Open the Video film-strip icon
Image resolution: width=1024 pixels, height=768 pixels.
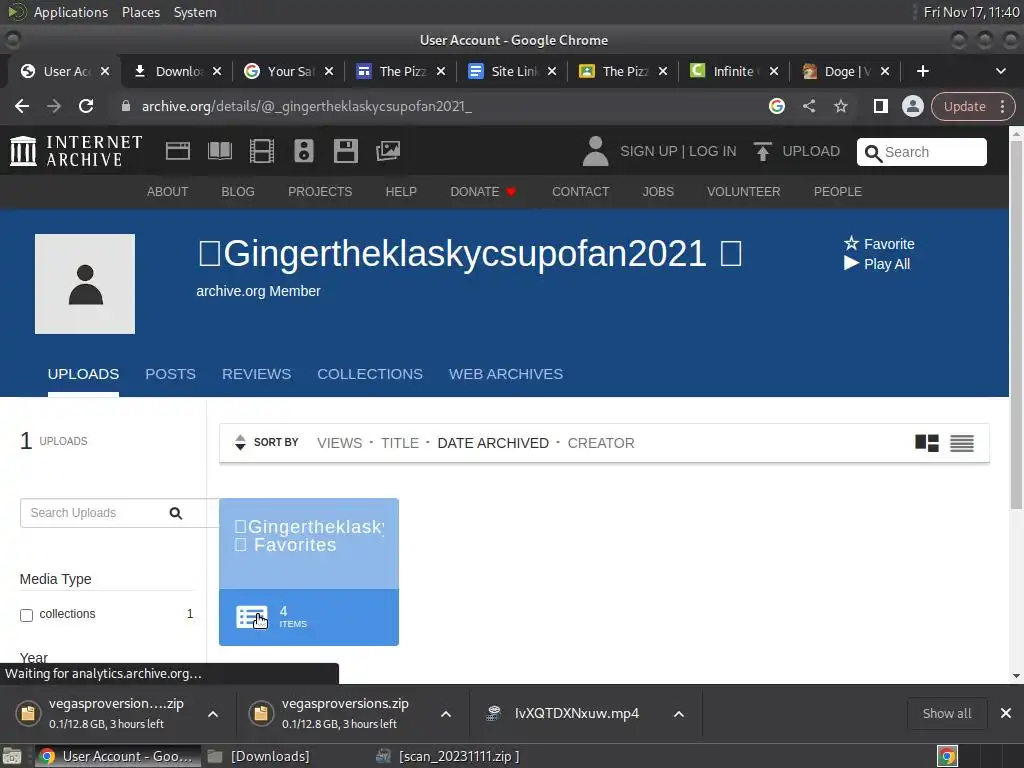coord(261,151)
